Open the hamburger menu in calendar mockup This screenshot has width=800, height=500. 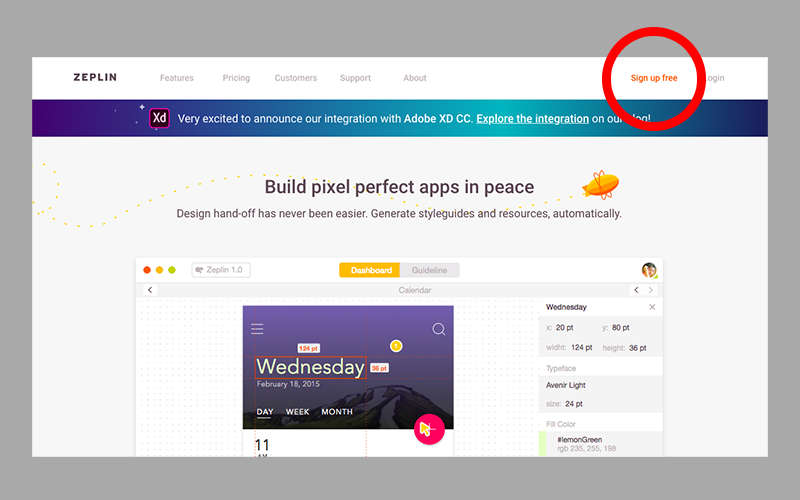coord(257,329)
